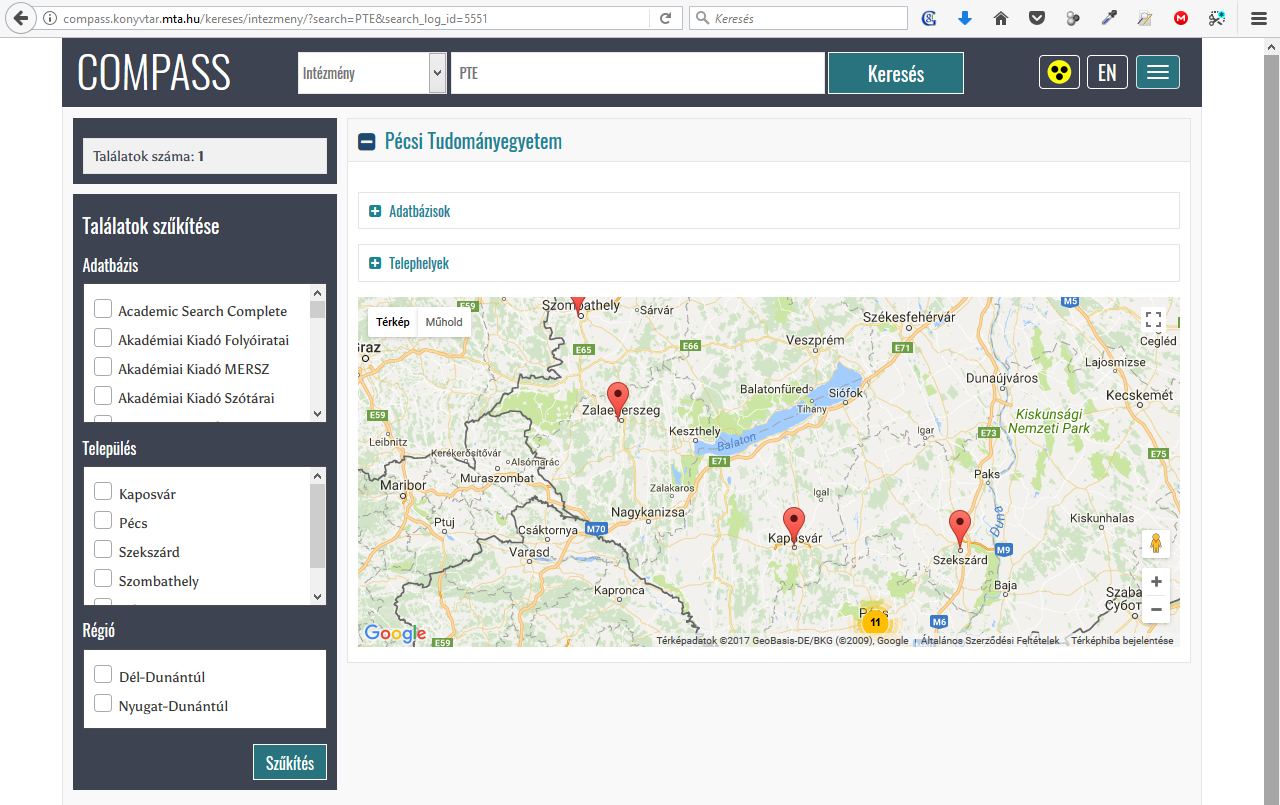Check Akadémiai Kiadó Folyóiratai checkbox
The height and width of the screenshot is (805, 1280).
pyautogui.click(x=103, y=338)
